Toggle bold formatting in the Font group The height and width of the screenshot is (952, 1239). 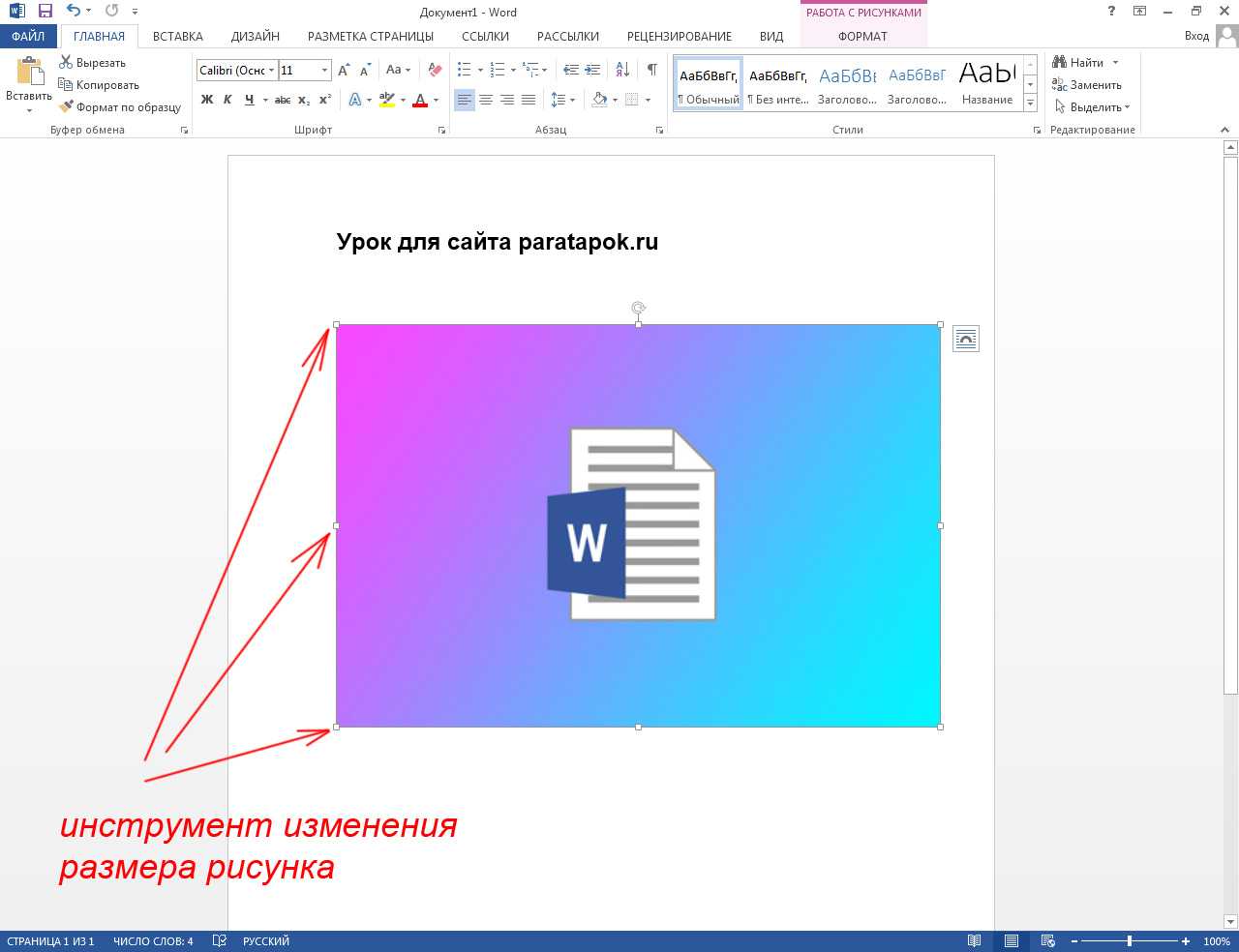point(205,100)
